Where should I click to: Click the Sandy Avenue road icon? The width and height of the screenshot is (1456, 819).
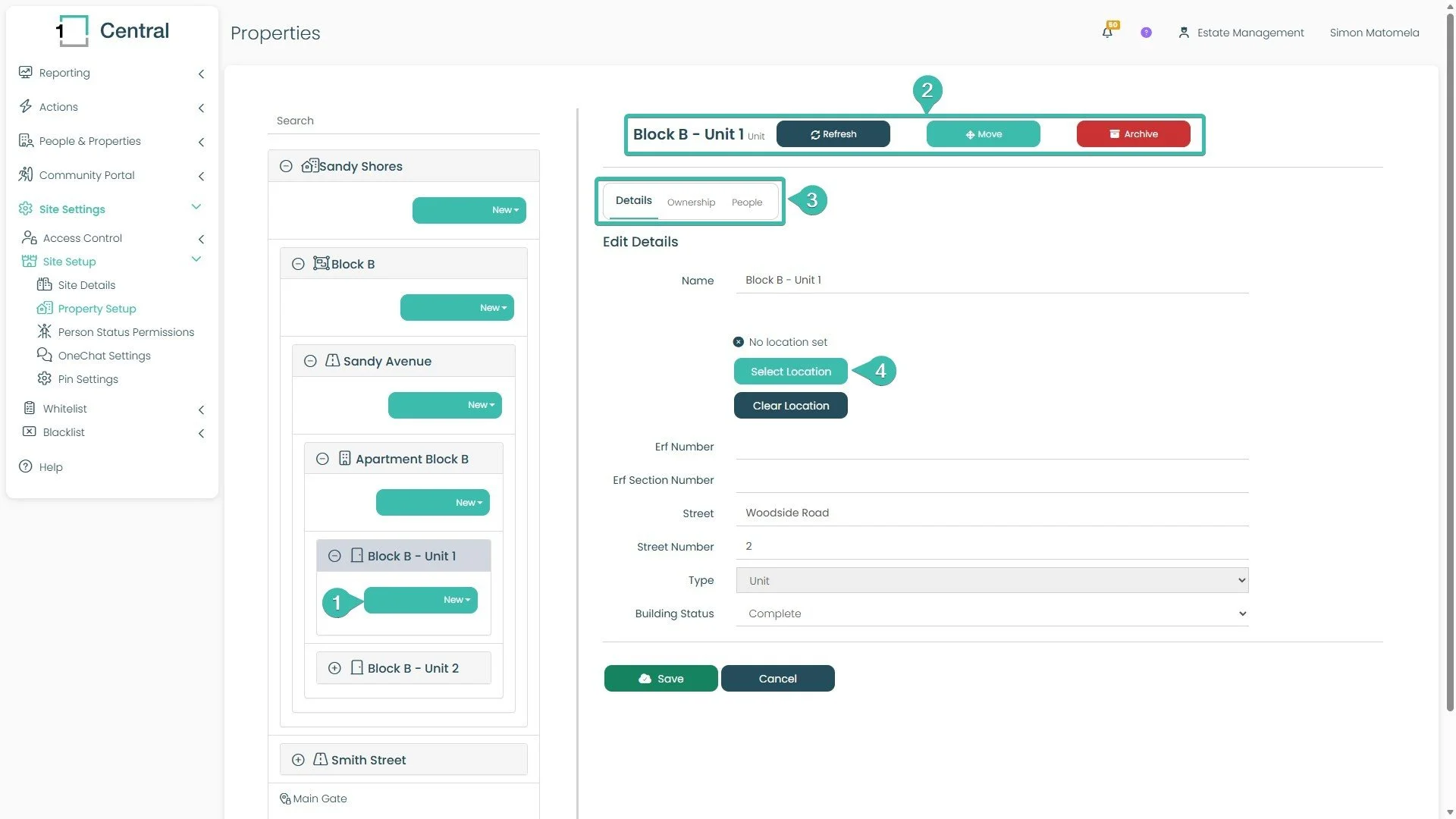coord(333,360)
